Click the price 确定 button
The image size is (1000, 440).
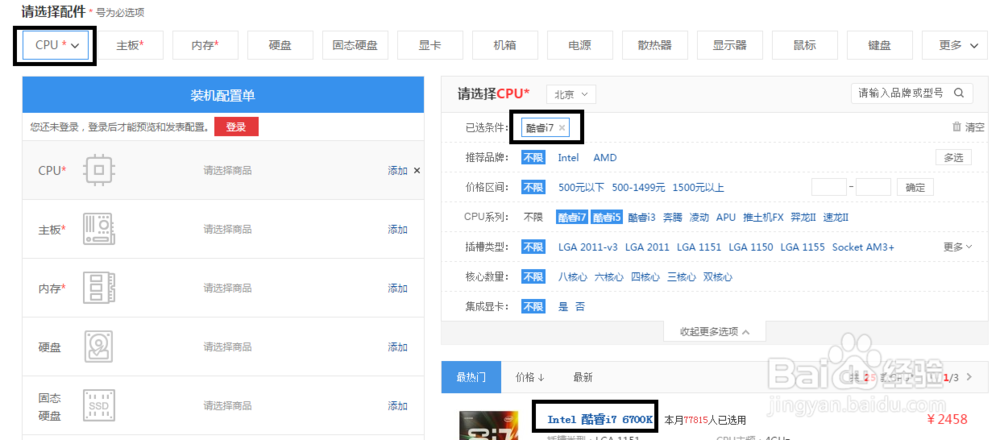(x=915, y=187)
